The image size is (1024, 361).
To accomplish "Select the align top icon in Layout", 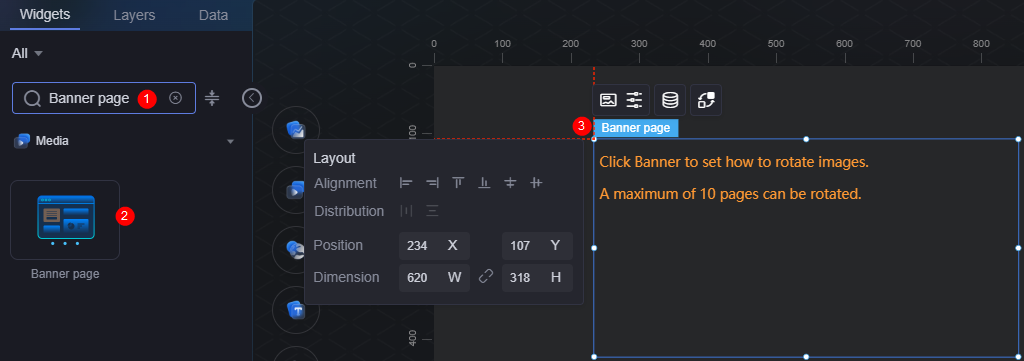I will [458, 183].
